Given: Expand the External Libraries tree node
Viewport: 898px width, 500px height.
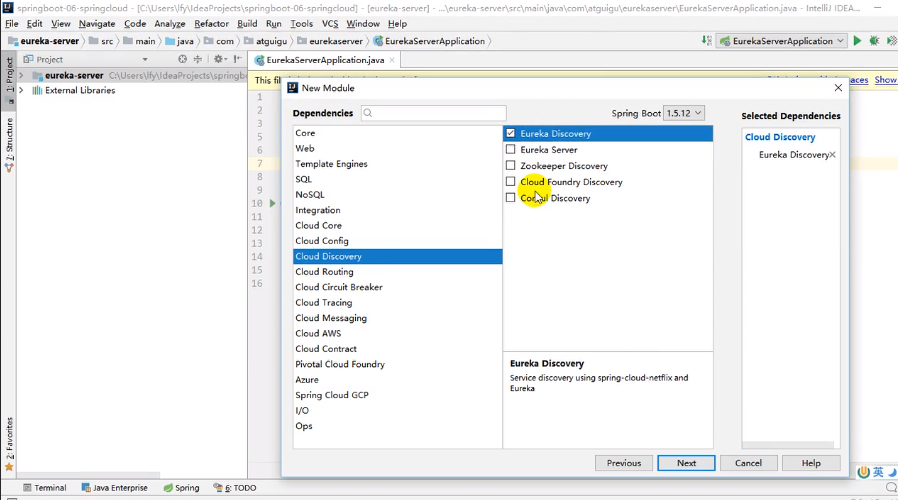Looking at the screenshot, I should pyautogui.click(x=21, y=90).
